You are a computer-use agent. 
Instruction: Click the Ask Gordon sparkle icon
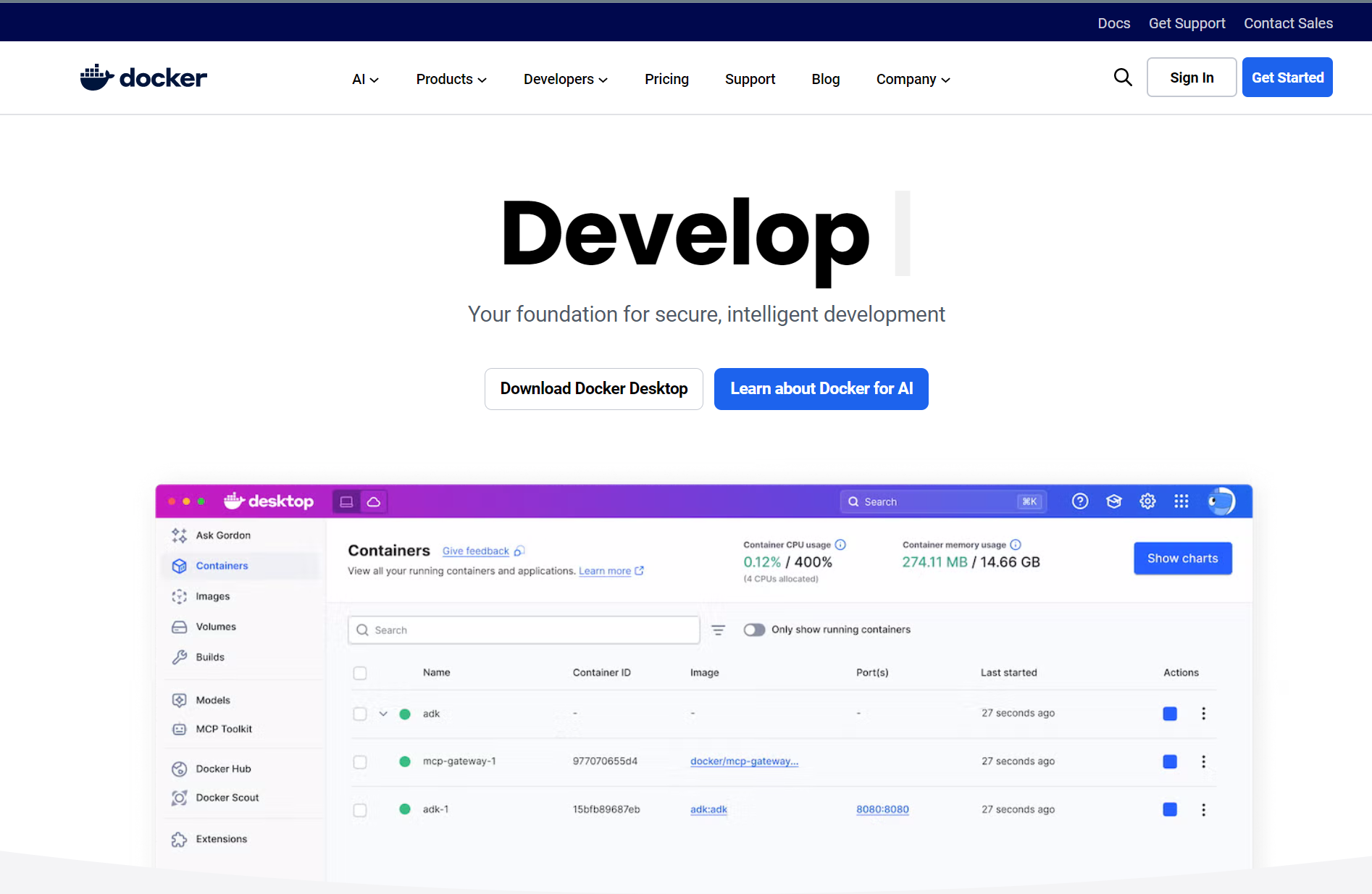point(179,535)
